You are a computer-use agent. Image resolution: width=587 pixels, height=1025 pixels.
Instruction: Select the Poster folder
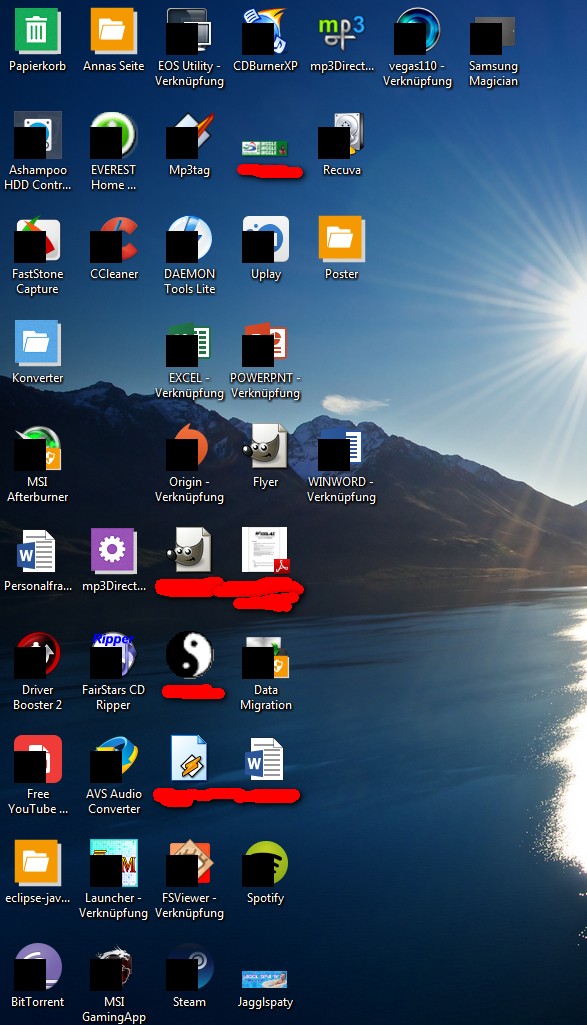[341, 239]
